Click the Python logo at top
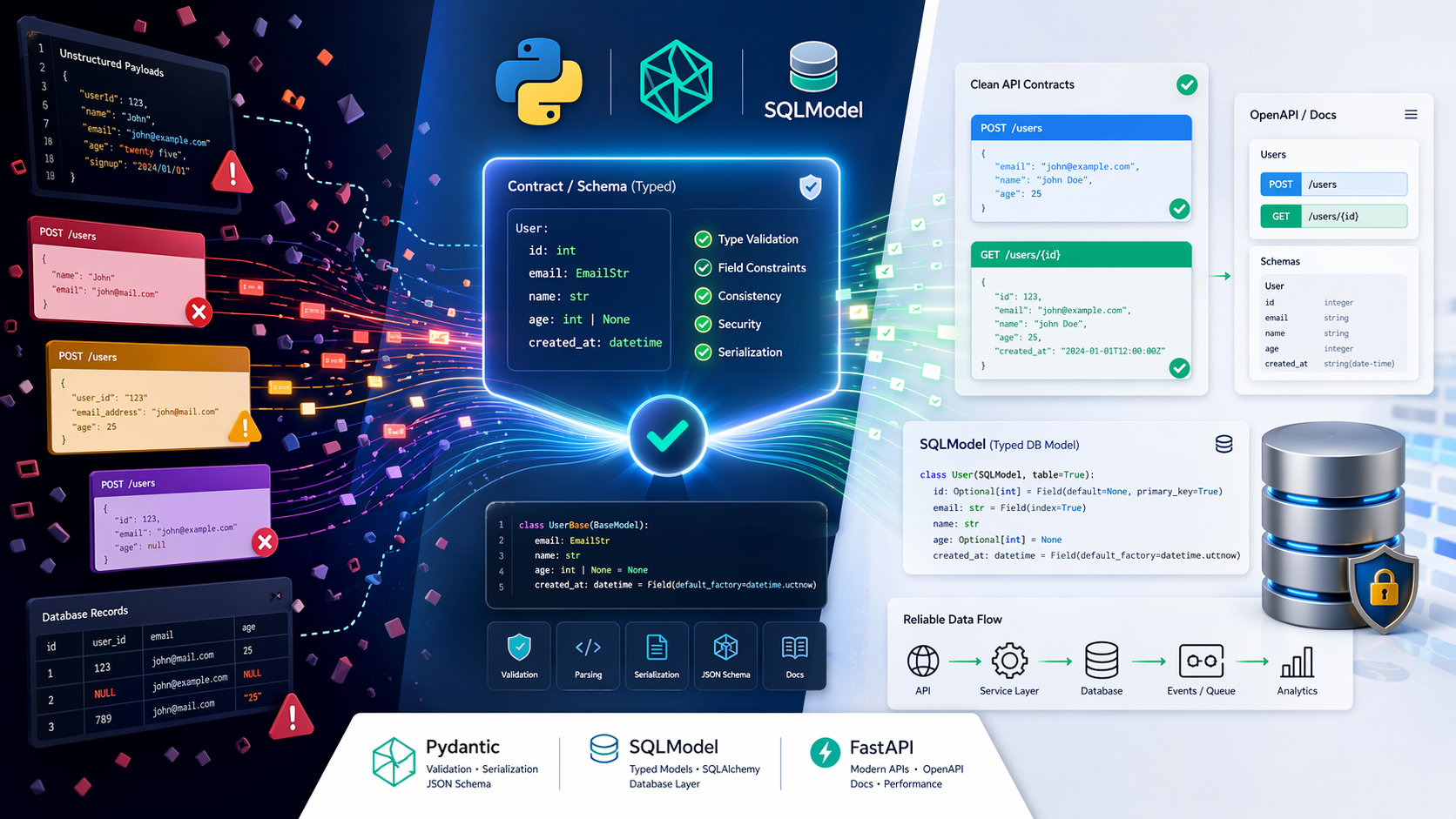This screenshot has width=1456, height=819. tap(539, 81)
